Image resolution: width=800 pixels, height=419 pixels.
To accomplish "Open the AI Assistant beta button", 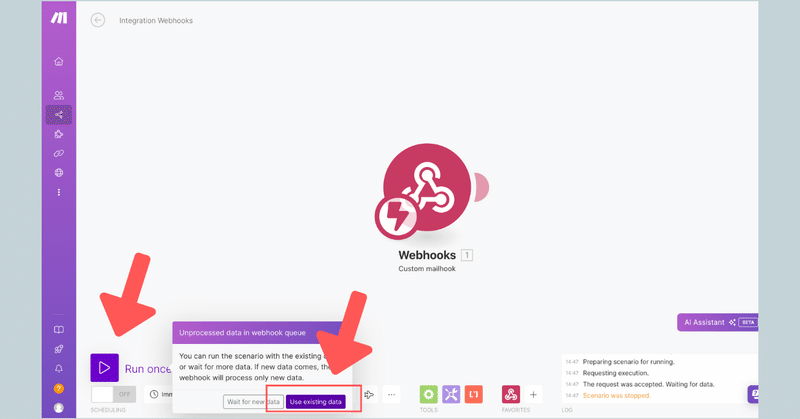I will pos(718,322).
